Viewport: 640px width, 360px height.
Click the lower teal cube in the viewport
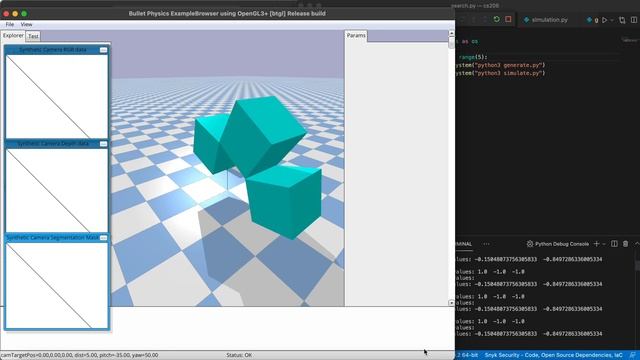coord(284,202)
